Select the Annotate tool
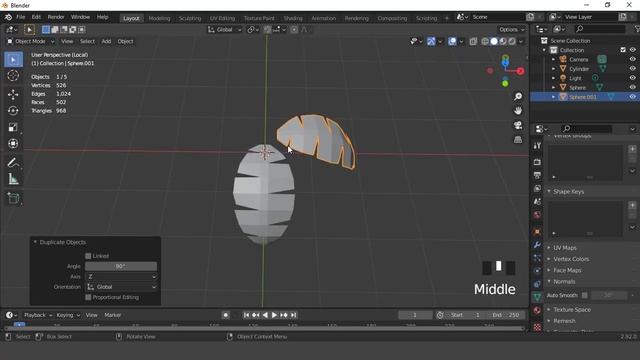Viewport: 640px width, 360px height. [x=13, y=162]
